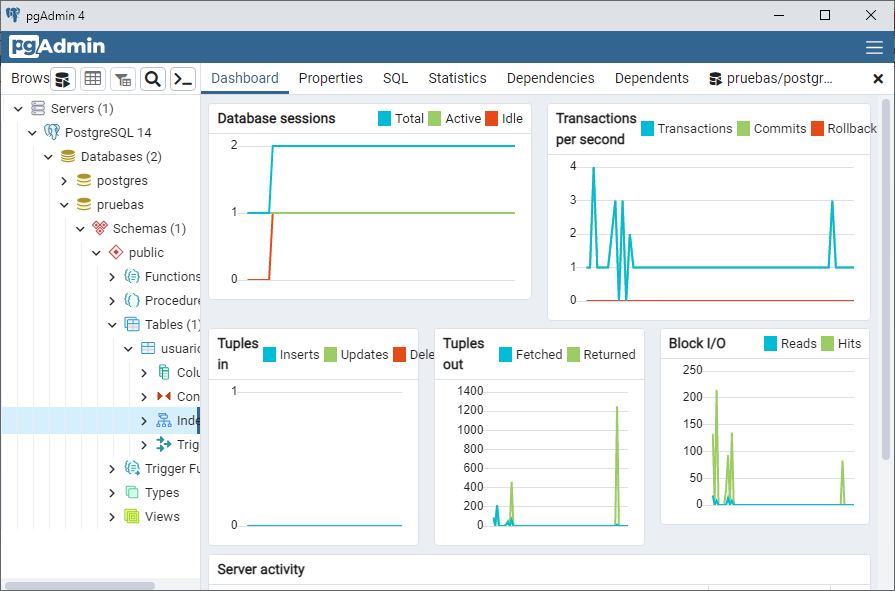The width and height of the screenshot is (895, 591).
Task: Collapse the Schemas (1) node
Action: tap(80, 229)
